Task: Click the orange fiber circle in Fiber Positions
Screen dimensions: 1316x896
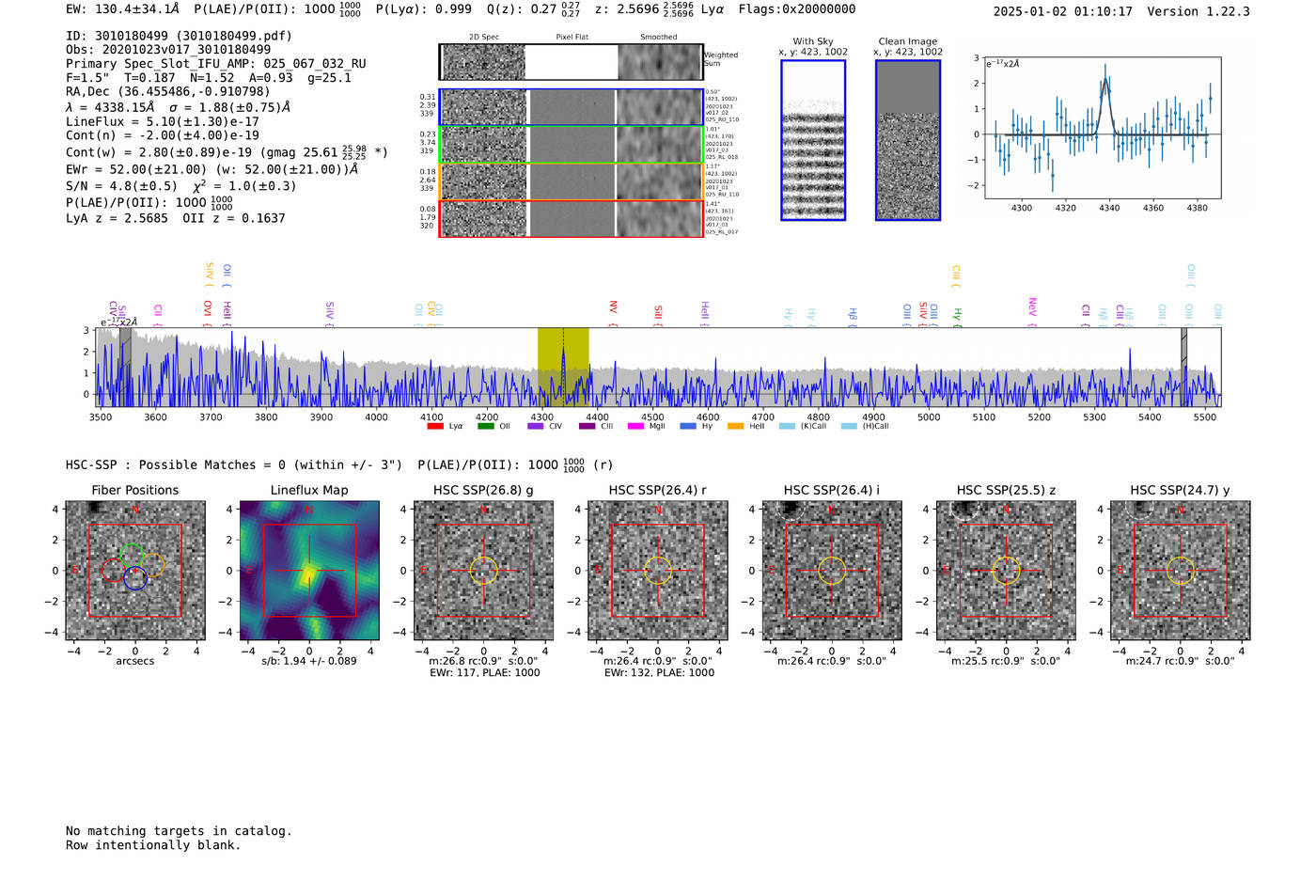Action: click(153, 565)
